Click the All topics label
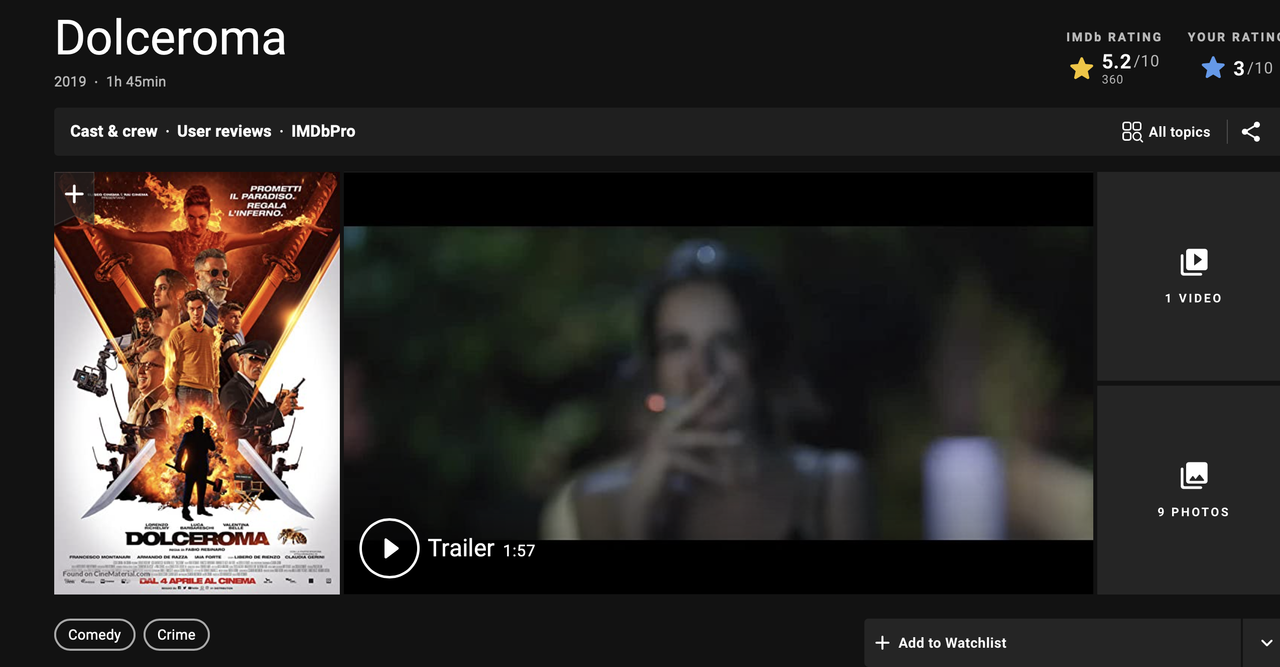The width and height of the screenshot is (1280, 667). pyautogui.click(x=1179, y=132)
